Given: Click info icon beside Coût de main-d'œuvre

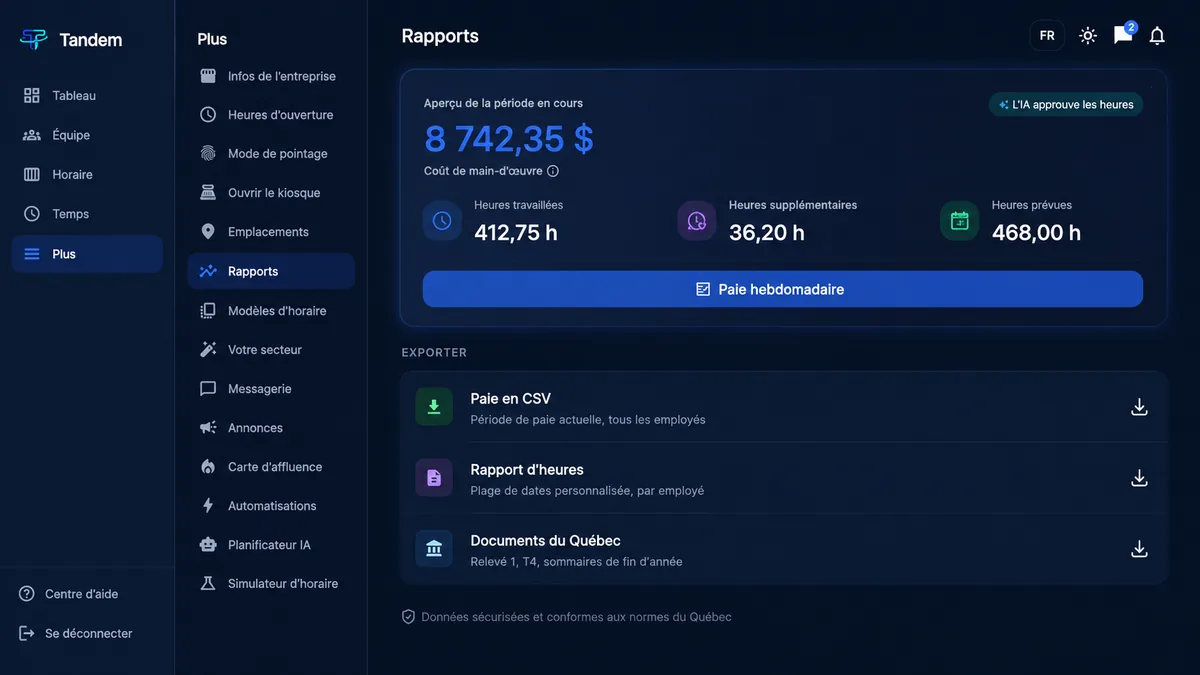Looking at the screenshot, I should tap(553, 171).
